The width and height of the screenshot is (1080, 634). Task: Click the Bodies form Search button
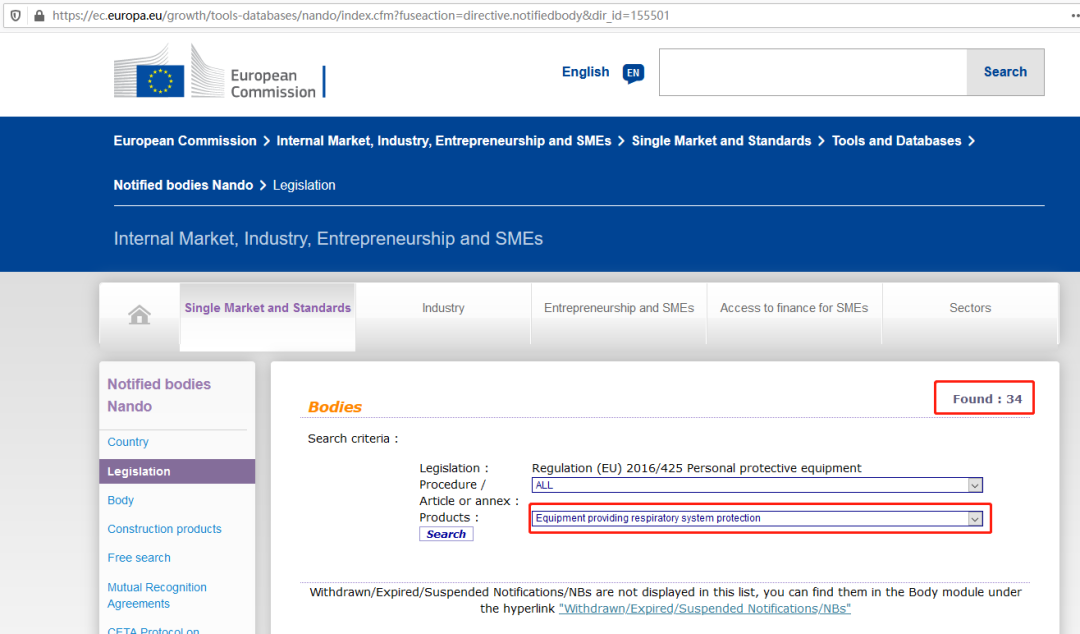446,534
